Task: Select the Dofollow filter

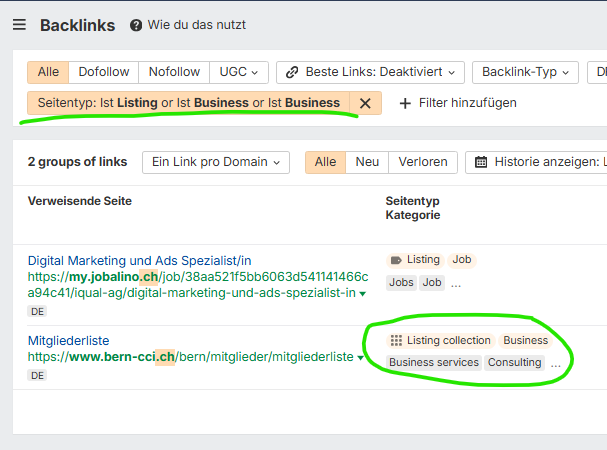Action: point(104,72)
